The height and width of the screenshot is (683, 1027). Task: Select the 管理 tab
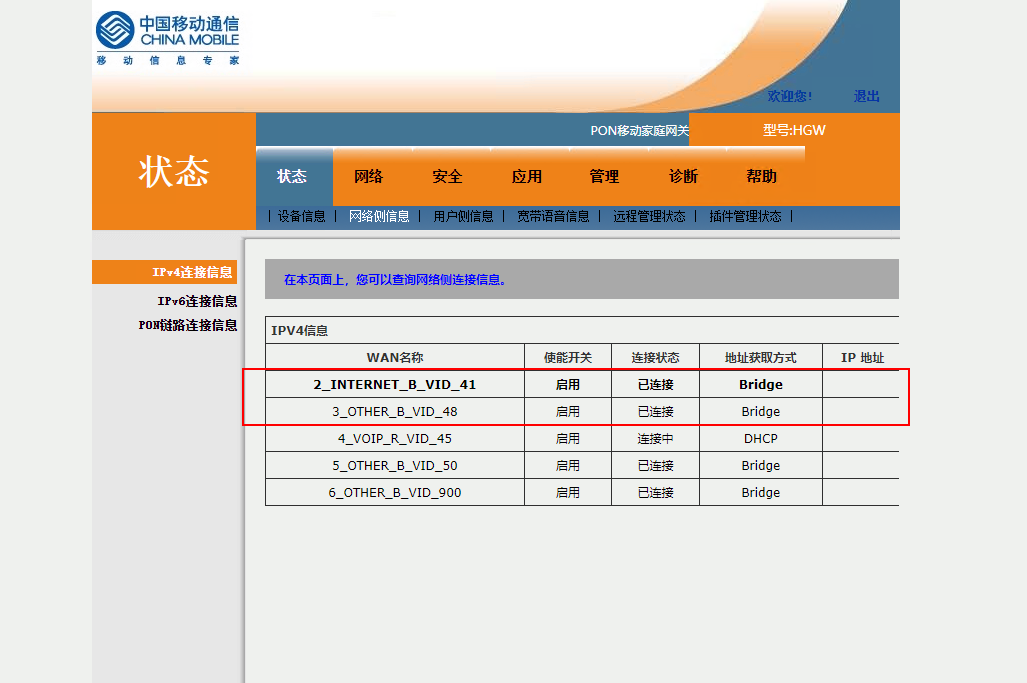point(604,177)
